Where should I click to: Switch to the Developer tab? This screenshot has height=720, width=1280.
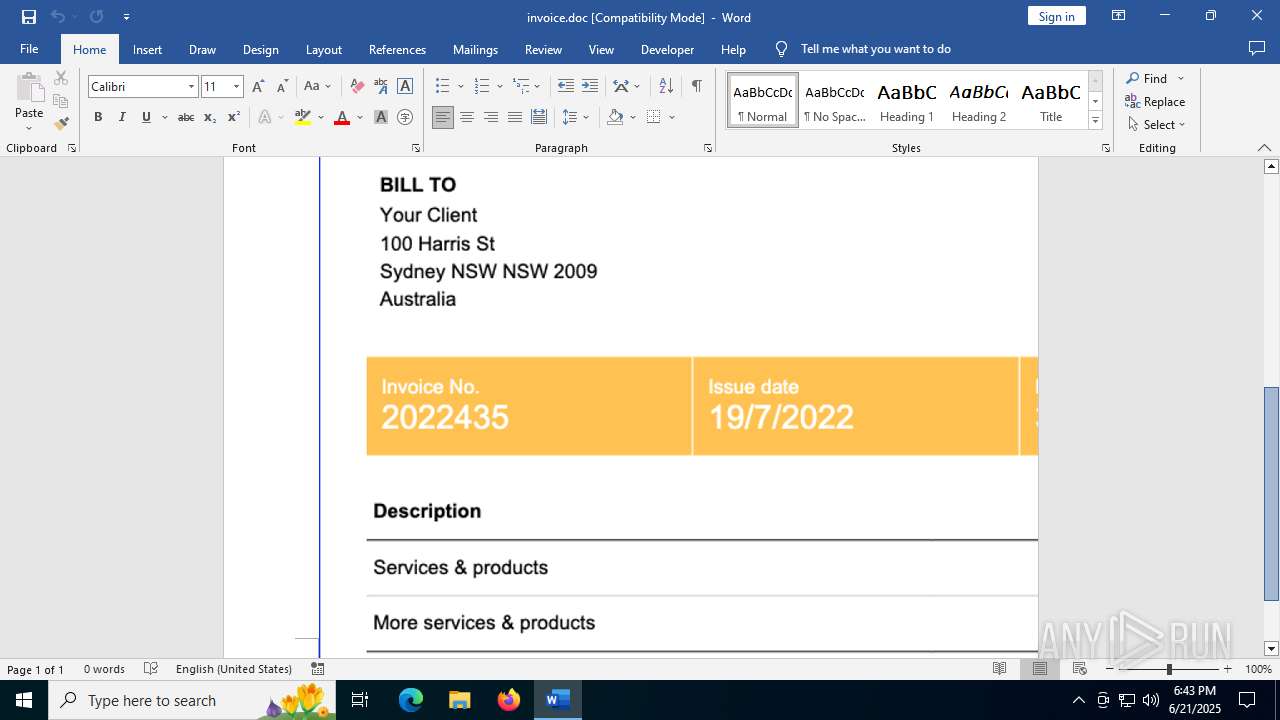(x=667, y=49)
